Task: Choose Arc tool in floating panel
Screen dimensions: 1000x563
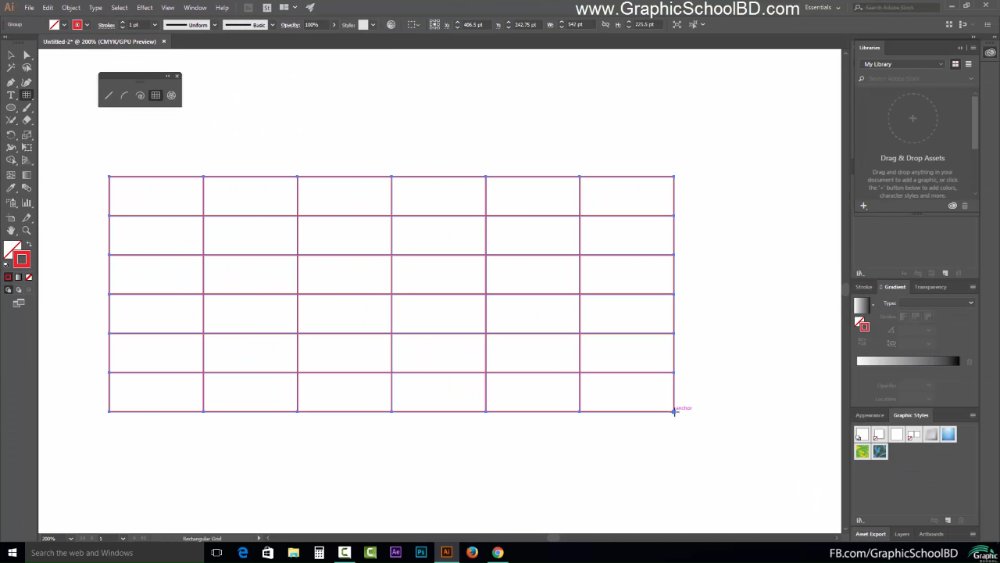Action: coord(124,96)
